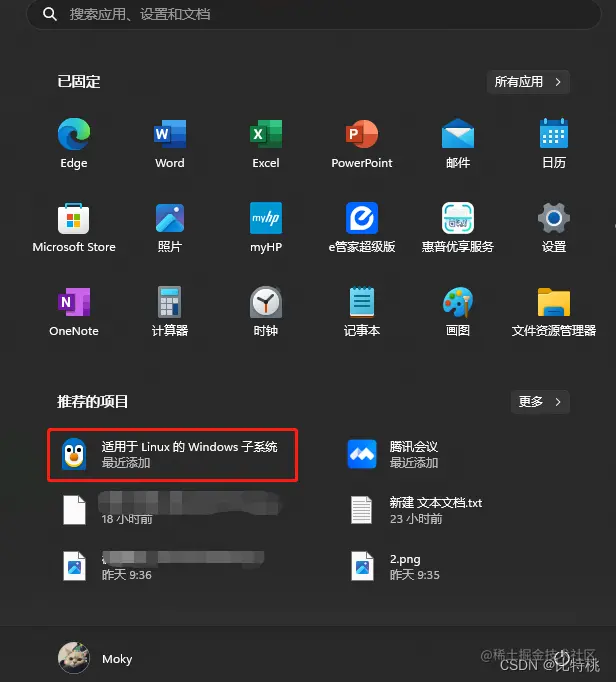Open 惠普优享服务 app
This screenshot has width=616, height=682.
point(458,228)
